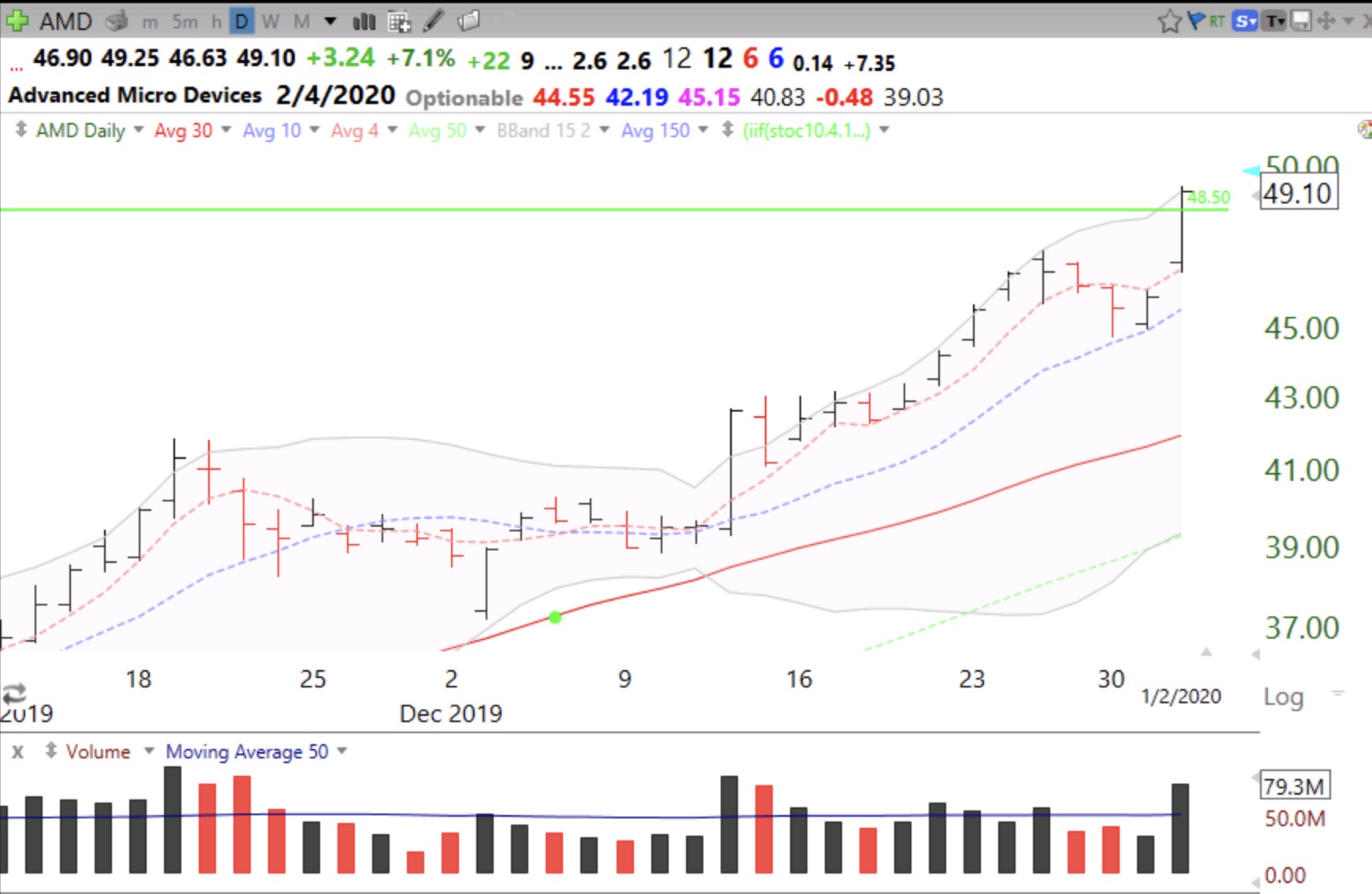This screenshot has height=894, width=1372.
Task: Click the green horizontal 48.50 price line label
Action: pos(1209,197)
